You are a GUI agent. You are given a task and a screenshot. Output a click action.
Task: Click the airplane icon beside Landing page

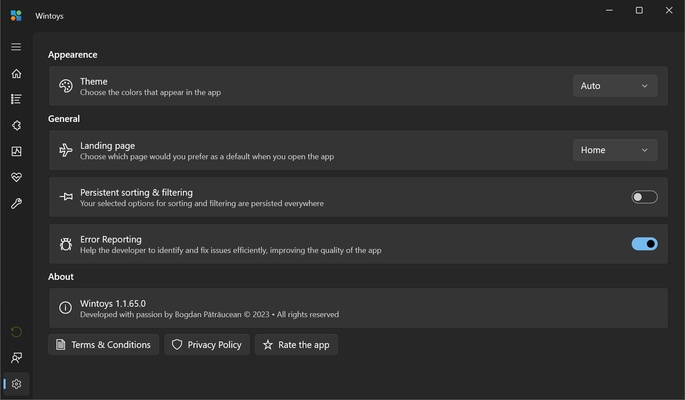(x=66, y=150)
